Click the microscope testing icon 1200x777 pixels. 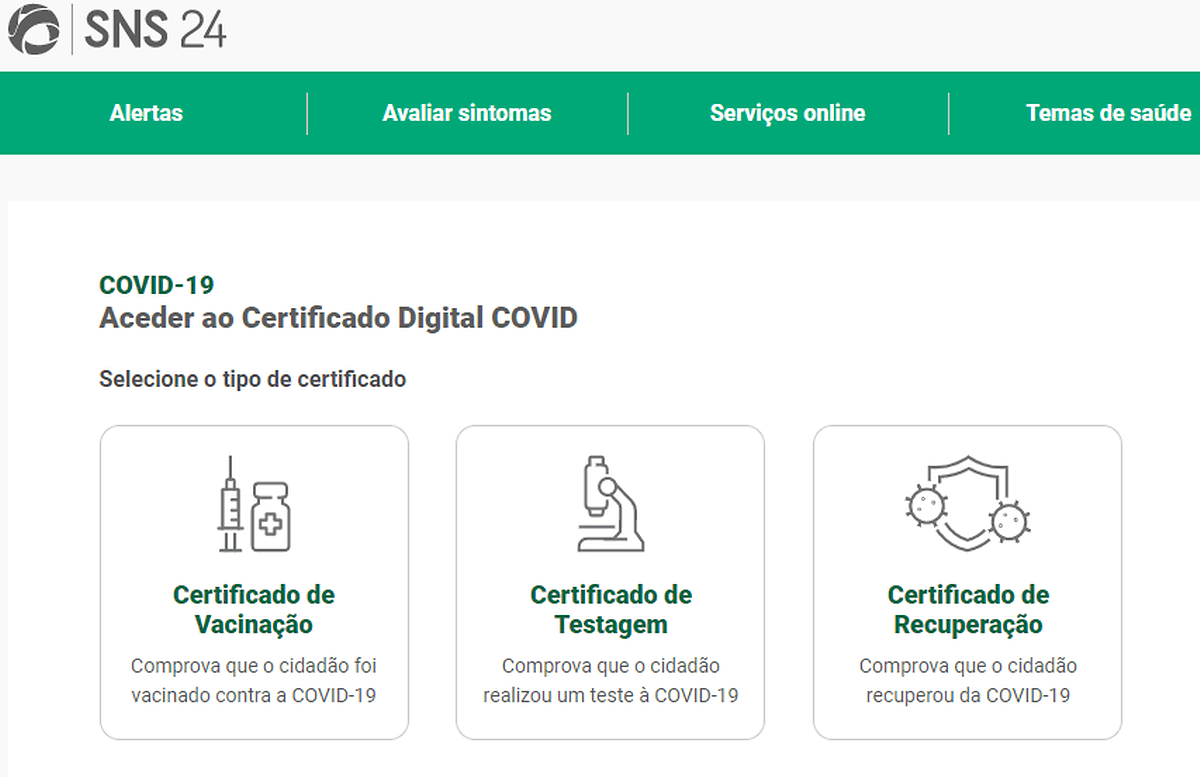[x=610, y=504]
